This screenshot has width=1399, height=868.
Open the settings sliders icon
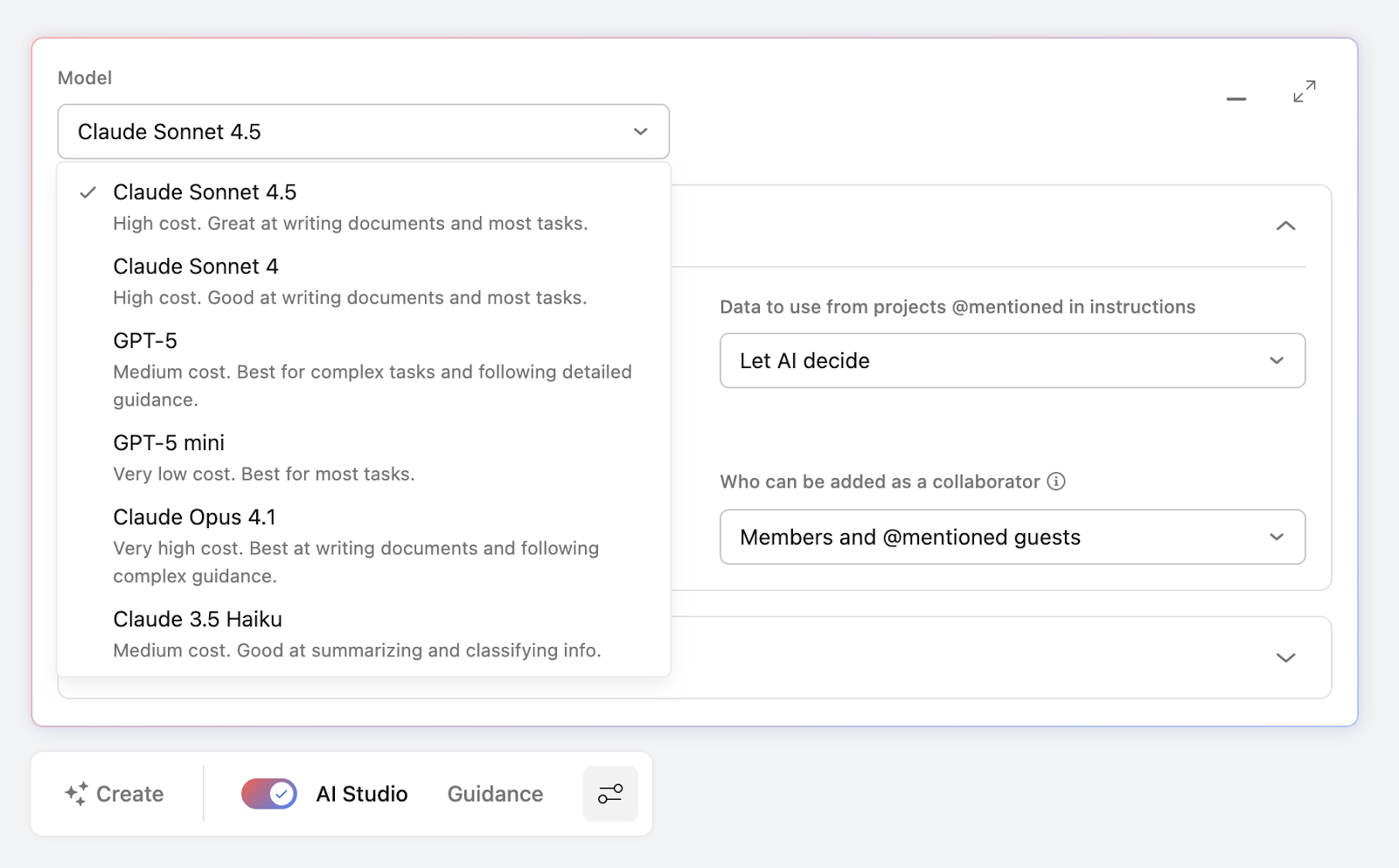pyautogui.click(x=610, y=794)
